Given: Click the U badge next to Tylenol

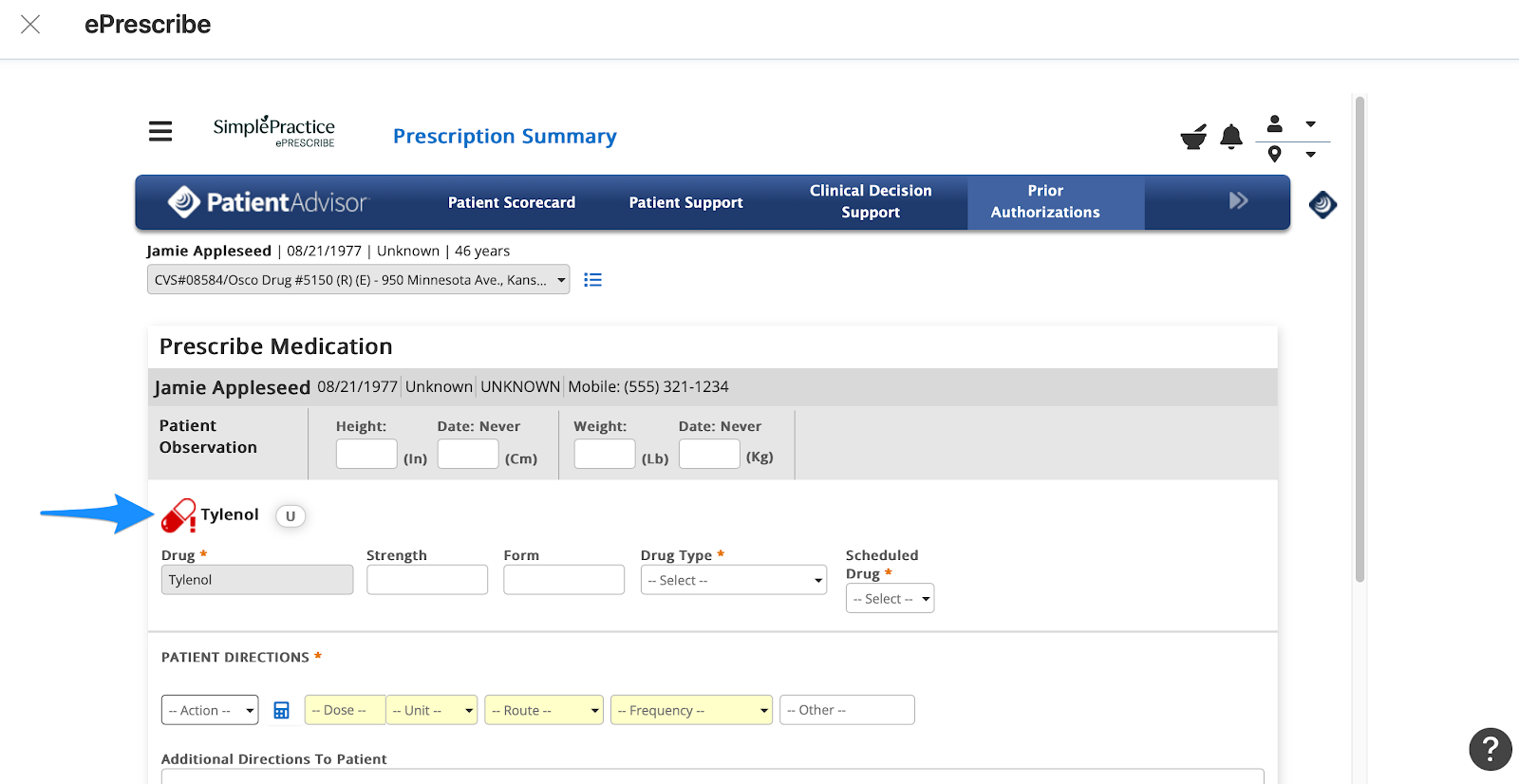Looking at the screenshot, I should 291,516.
